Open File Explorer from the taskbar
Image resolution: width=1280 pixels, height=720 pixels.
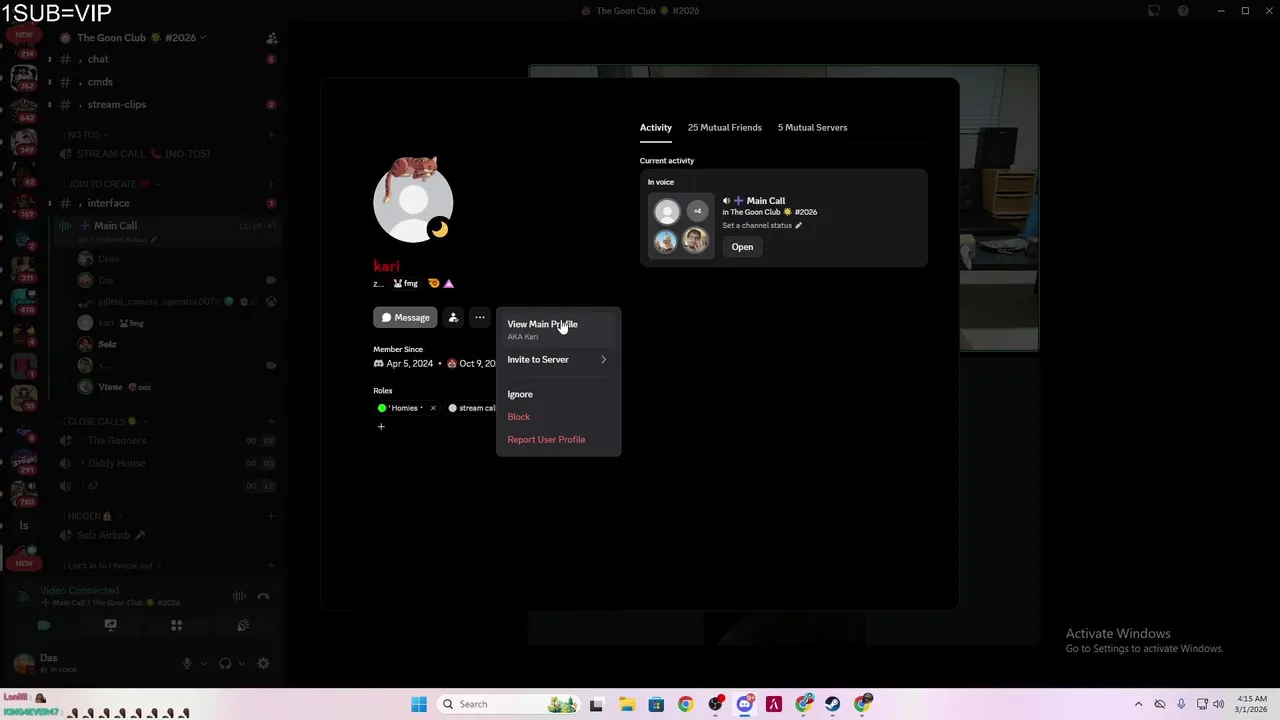coord(626,704)
